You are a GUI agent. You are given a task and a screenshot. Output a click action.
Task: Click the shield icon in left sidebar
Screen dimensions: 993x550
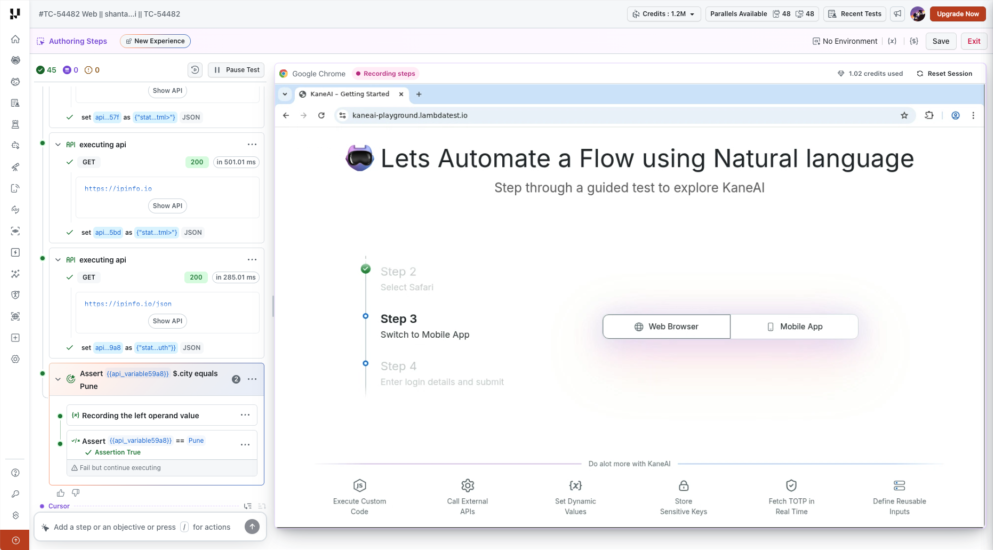click(x=15, y=295)
